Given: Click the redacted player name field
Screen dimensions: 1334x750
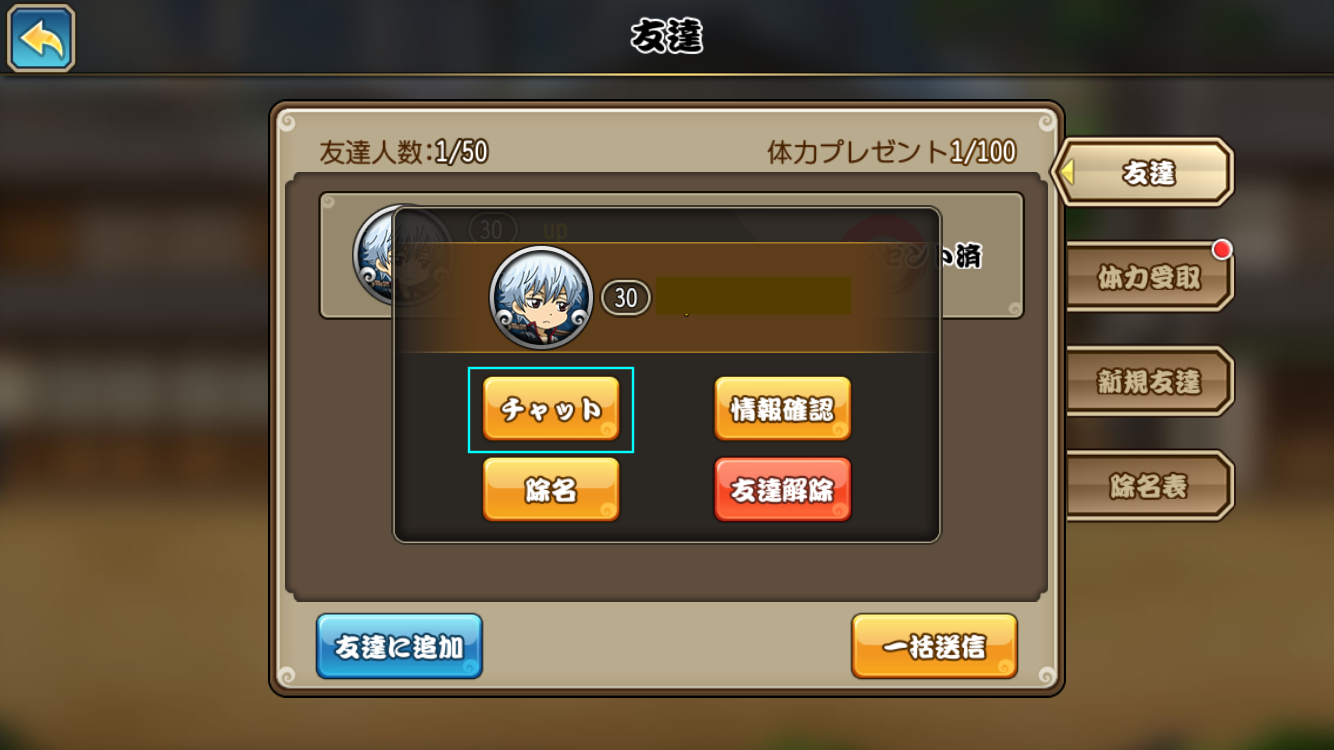Looking at the screenshot, I should 752,296.
